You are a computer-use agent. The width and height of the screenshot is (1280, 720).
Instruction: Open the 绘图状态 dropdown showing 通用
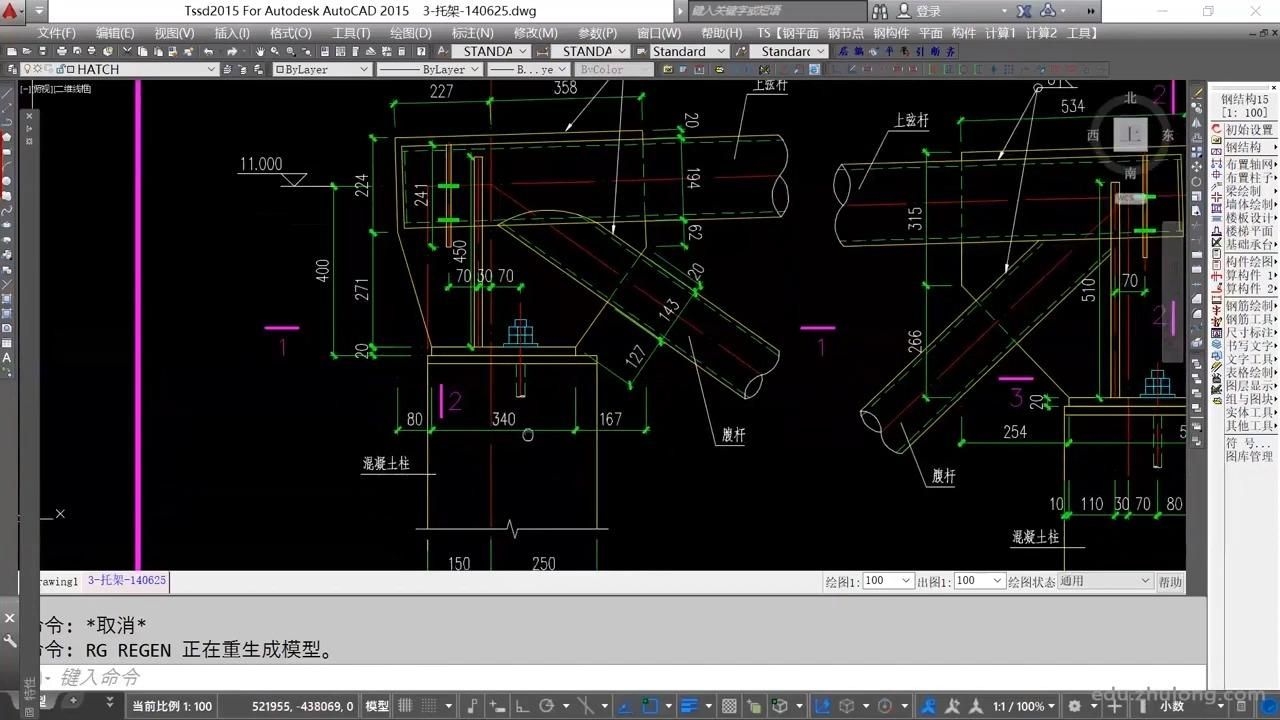click(x=1105, y=581)
